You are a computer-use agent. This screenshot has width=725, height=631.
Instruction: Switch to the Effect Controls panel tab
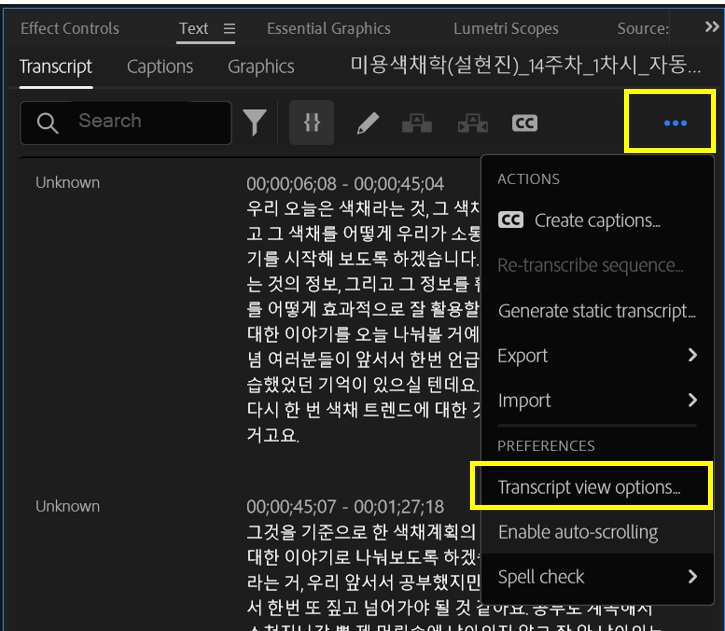pyautogui.click(x=70, y=29)
